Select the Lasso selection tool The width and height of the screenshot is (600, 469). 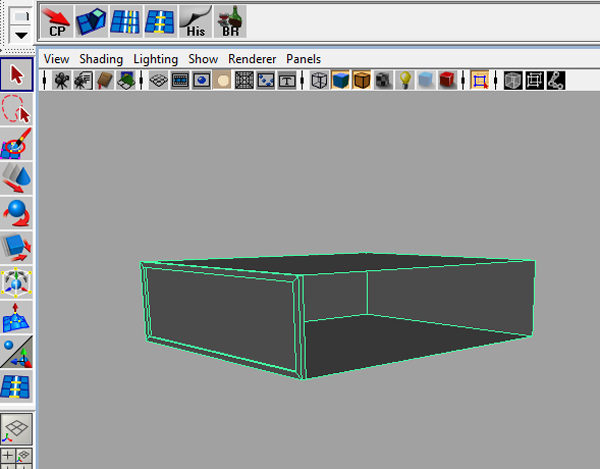(16, 109)
